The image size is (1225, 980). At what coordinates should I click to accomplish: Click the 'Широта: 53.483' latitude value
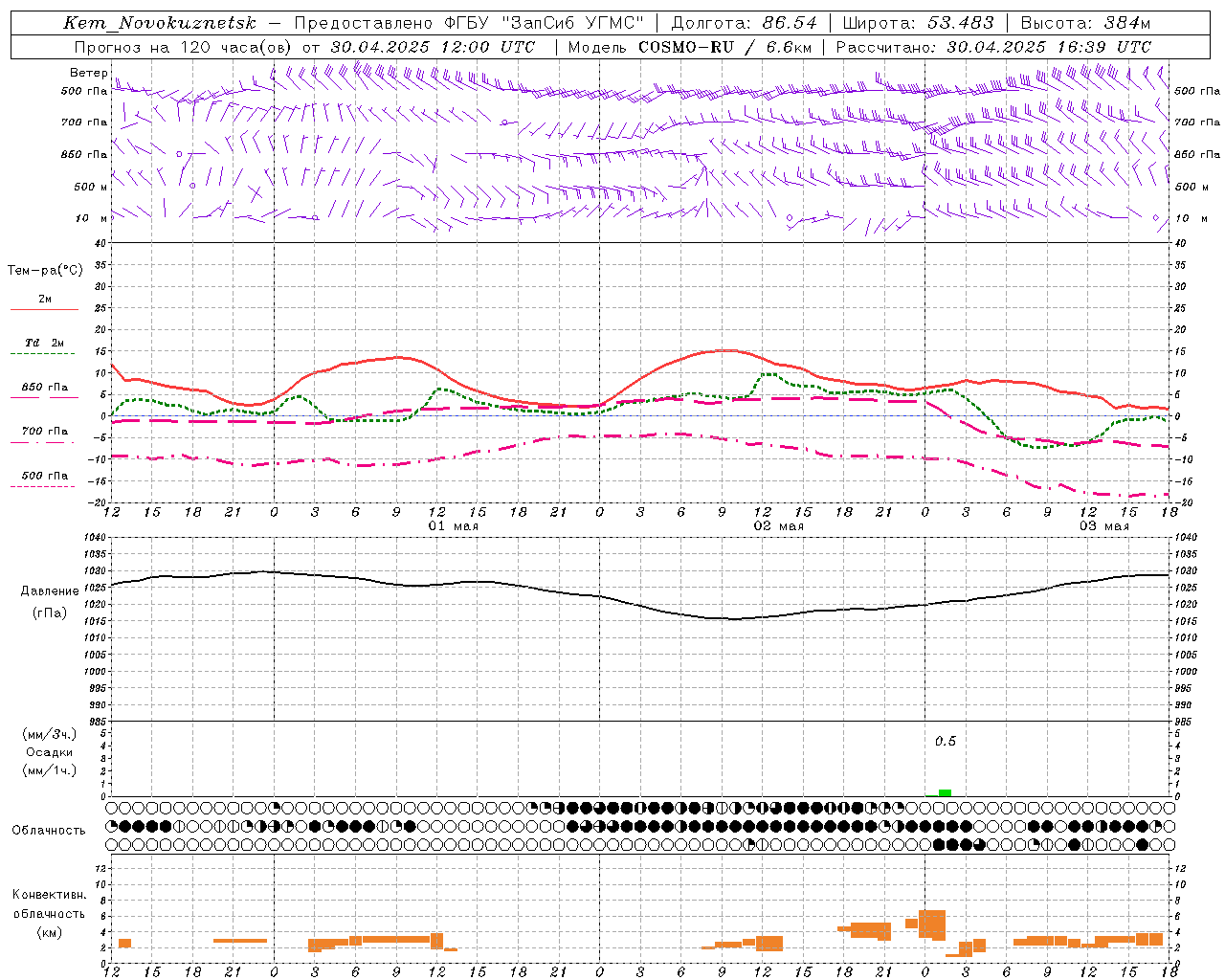(x=919, y=23)
